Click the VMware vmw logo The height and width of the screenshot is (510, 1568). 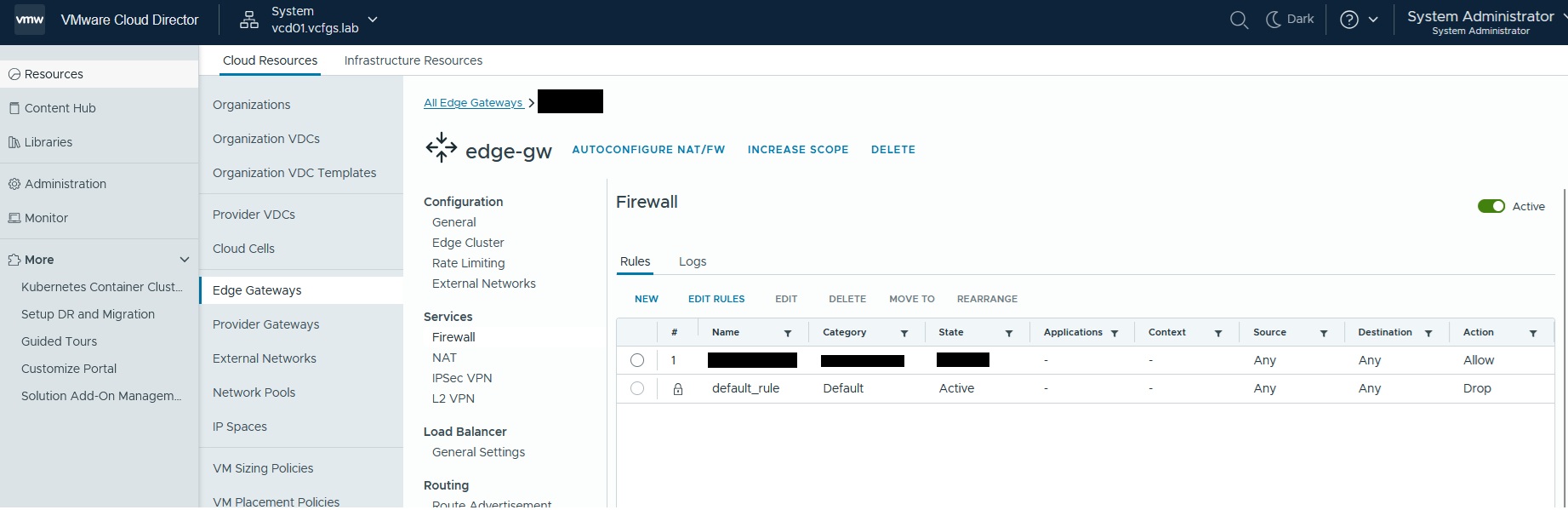click(30, 20)
